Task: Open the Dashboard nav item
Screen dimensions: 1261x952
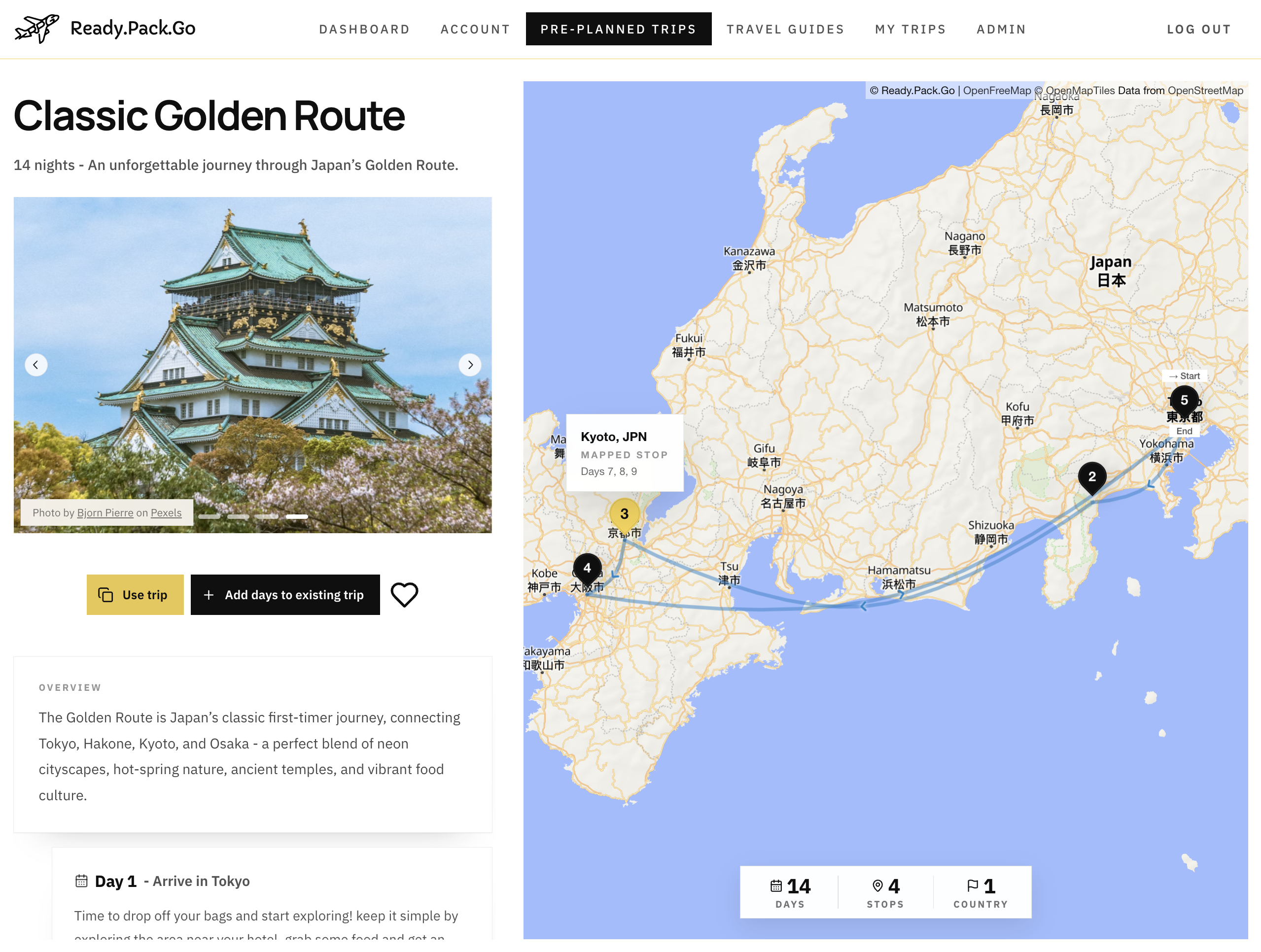Action: [x=364, y=29]
